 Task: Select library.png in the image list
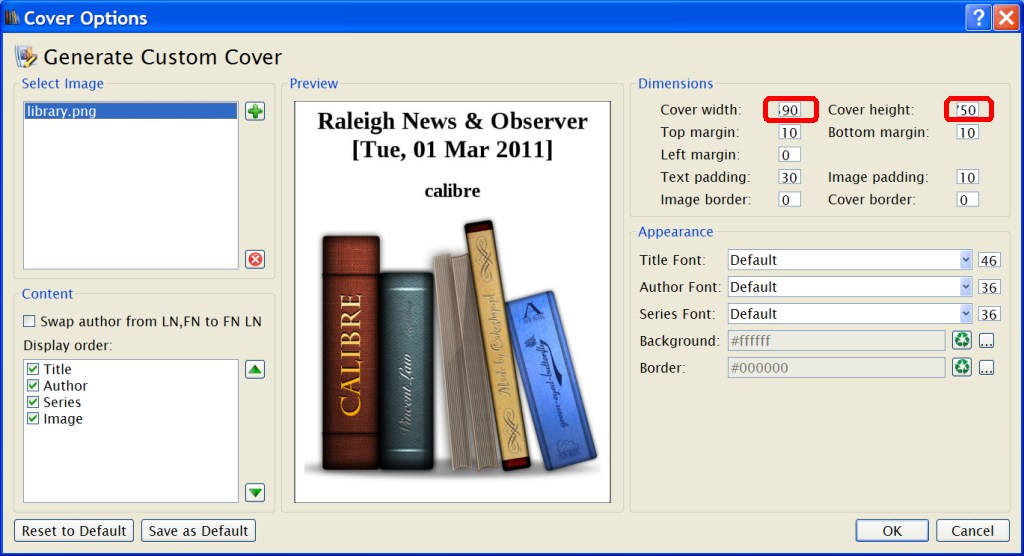(131, 111)
